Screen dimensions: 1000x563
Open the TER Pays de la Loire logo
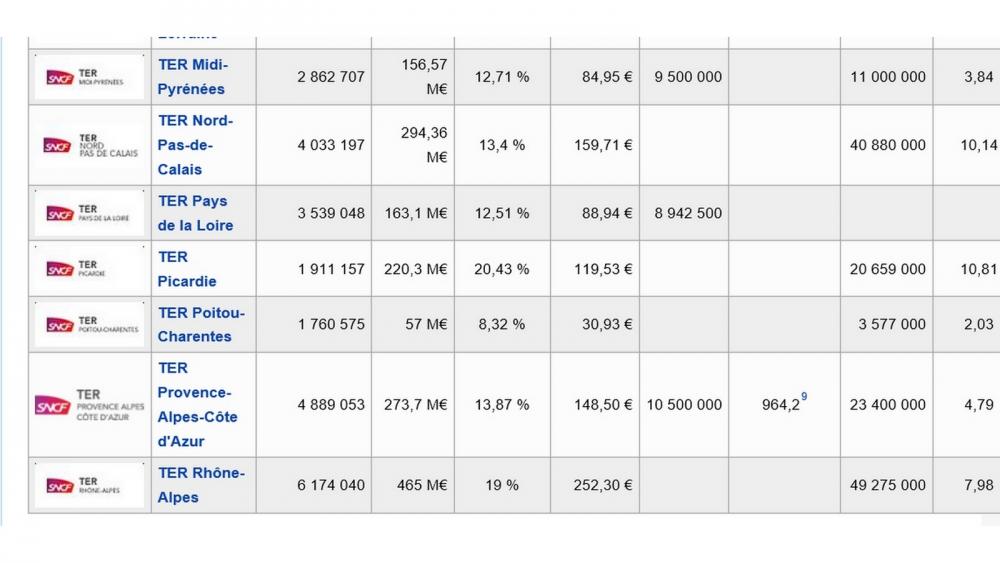[89, 213]
